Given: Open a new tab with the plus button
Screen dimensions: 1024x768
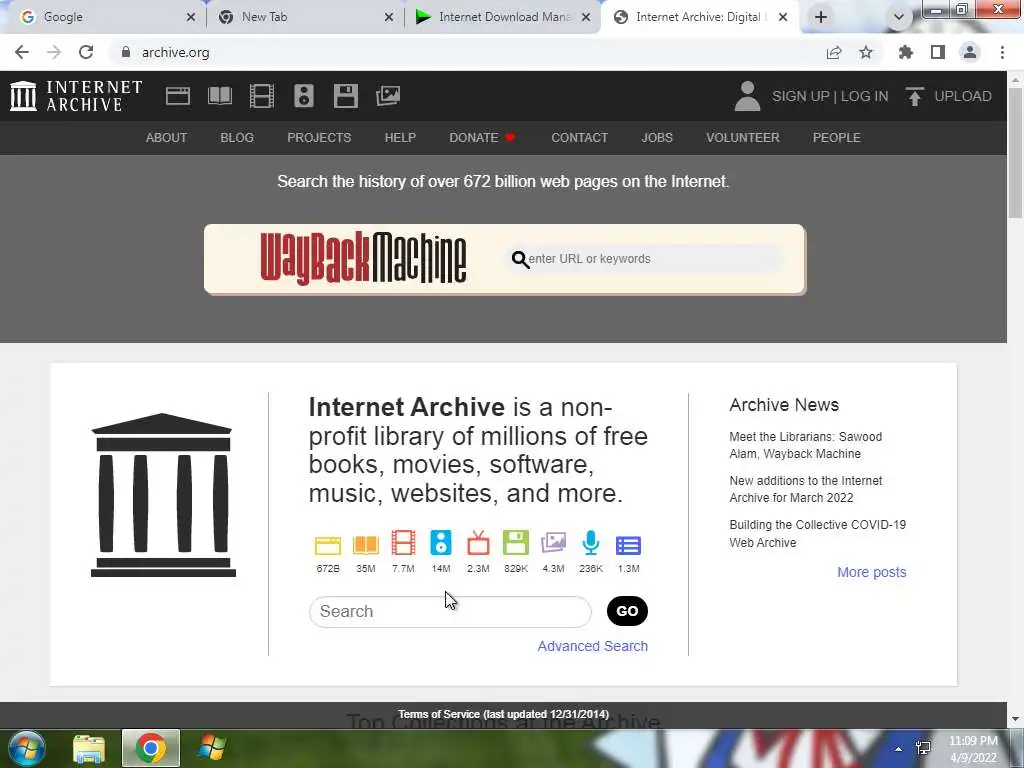Looking at the screenshot, I should (x=821, y=17).
